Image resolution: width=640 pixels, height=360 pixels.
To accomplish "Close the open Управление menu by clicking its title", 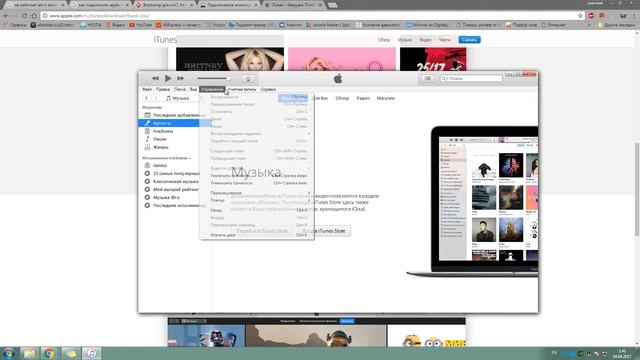I will [212, 89].
